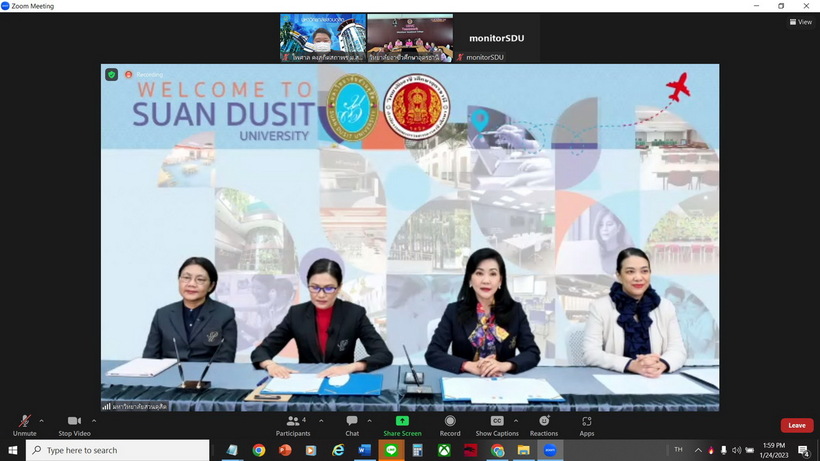Open the second Chrome profile taskbar icon

click(497, 450)
